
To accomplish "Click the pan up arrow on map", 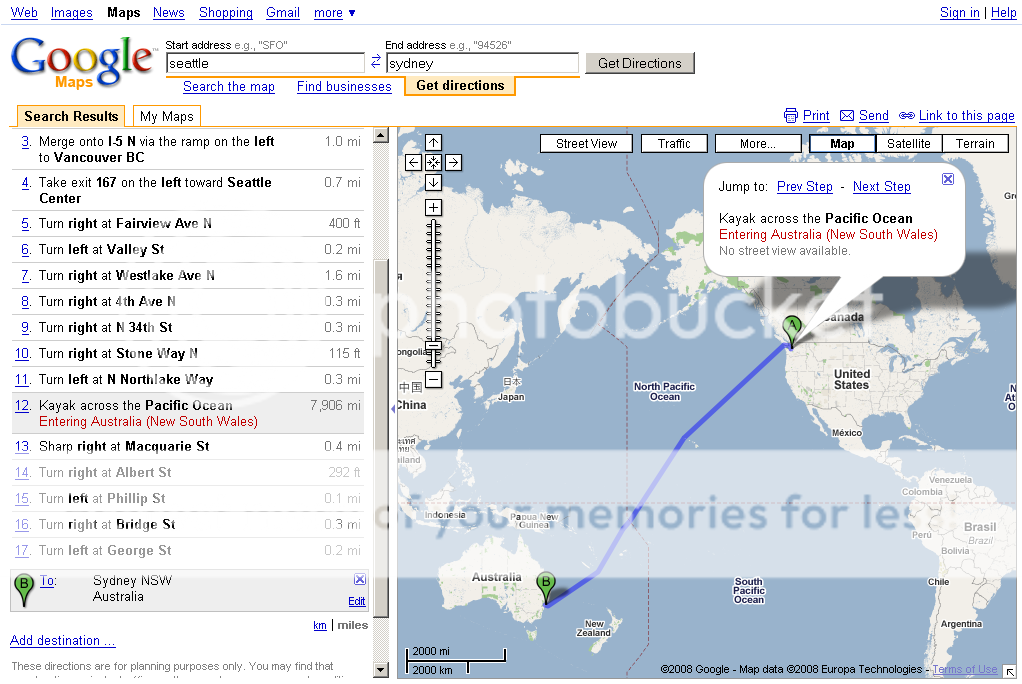I will [433, 143].
